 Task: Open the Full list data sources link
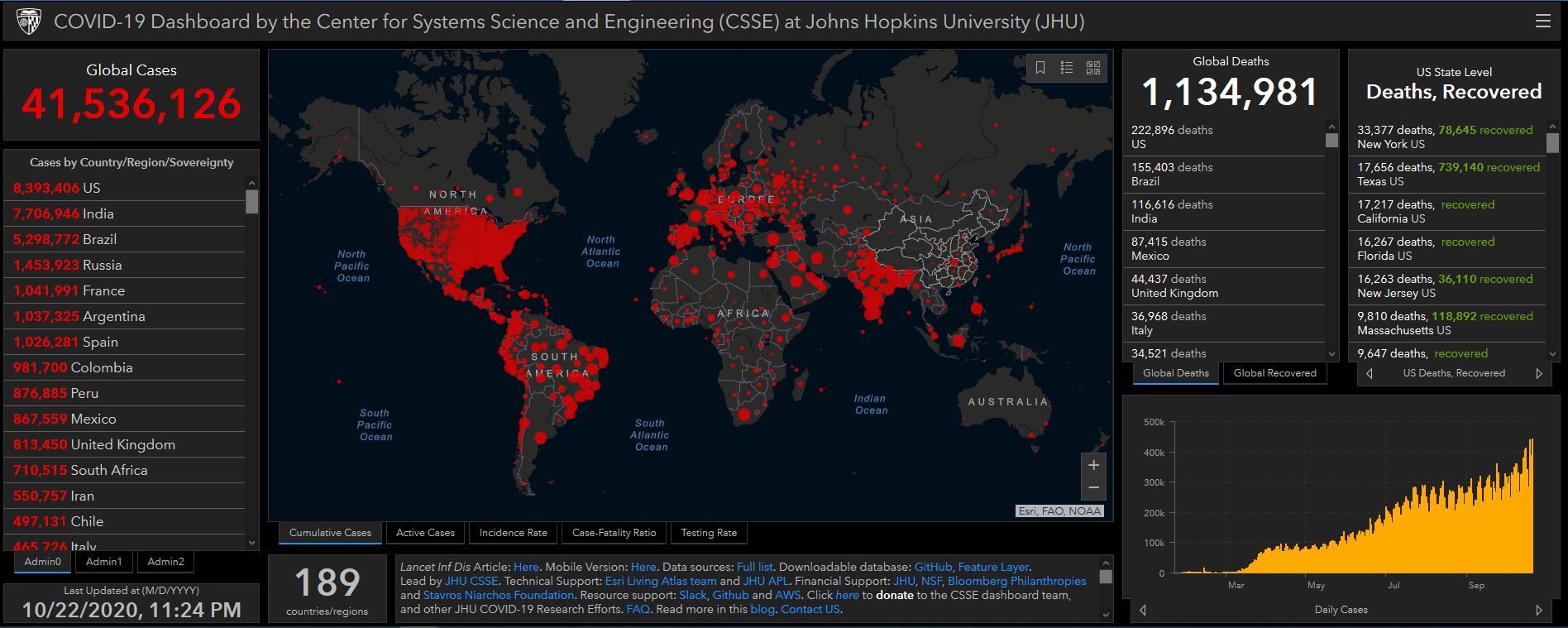[754, 568]
